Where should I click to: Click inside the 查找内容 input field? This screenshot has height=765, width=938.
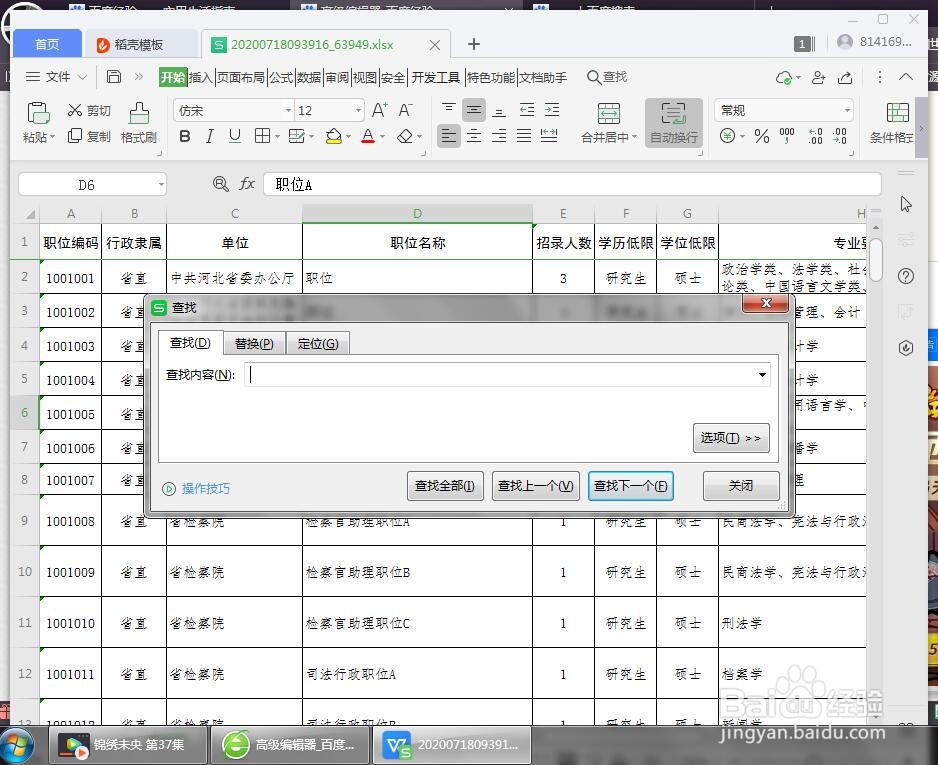click(x=500, y=374)
